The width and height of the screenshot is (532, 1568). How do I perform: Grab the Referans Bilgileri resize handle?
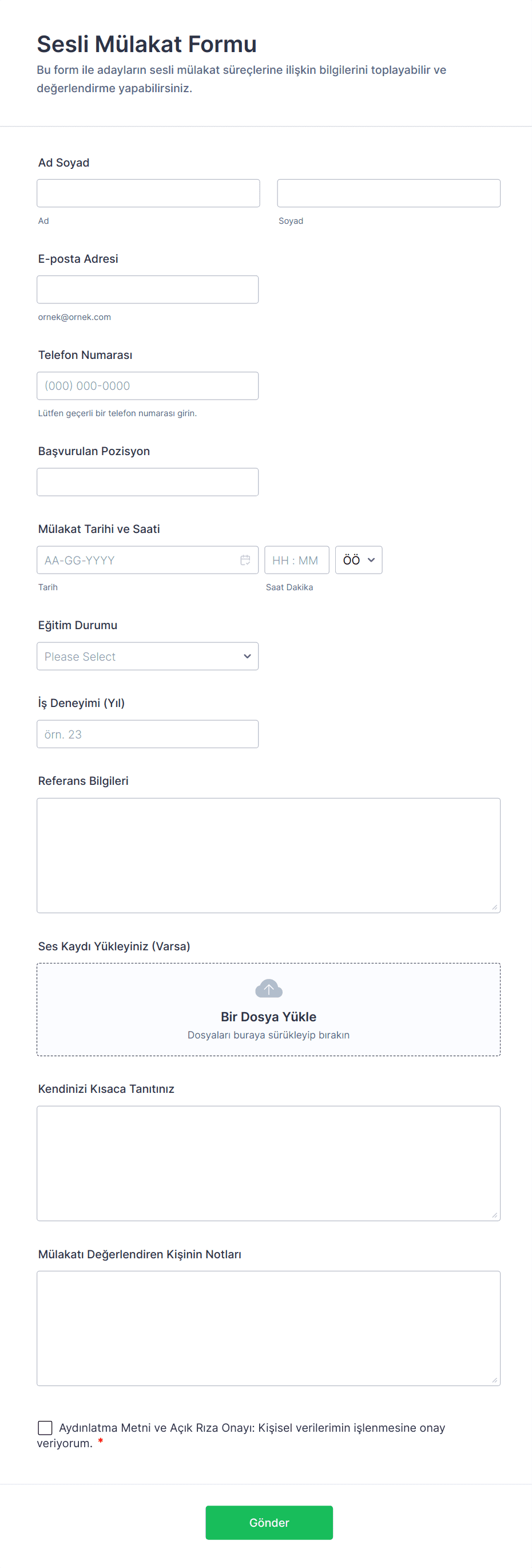pyautogui.click(x=494, y=907)
